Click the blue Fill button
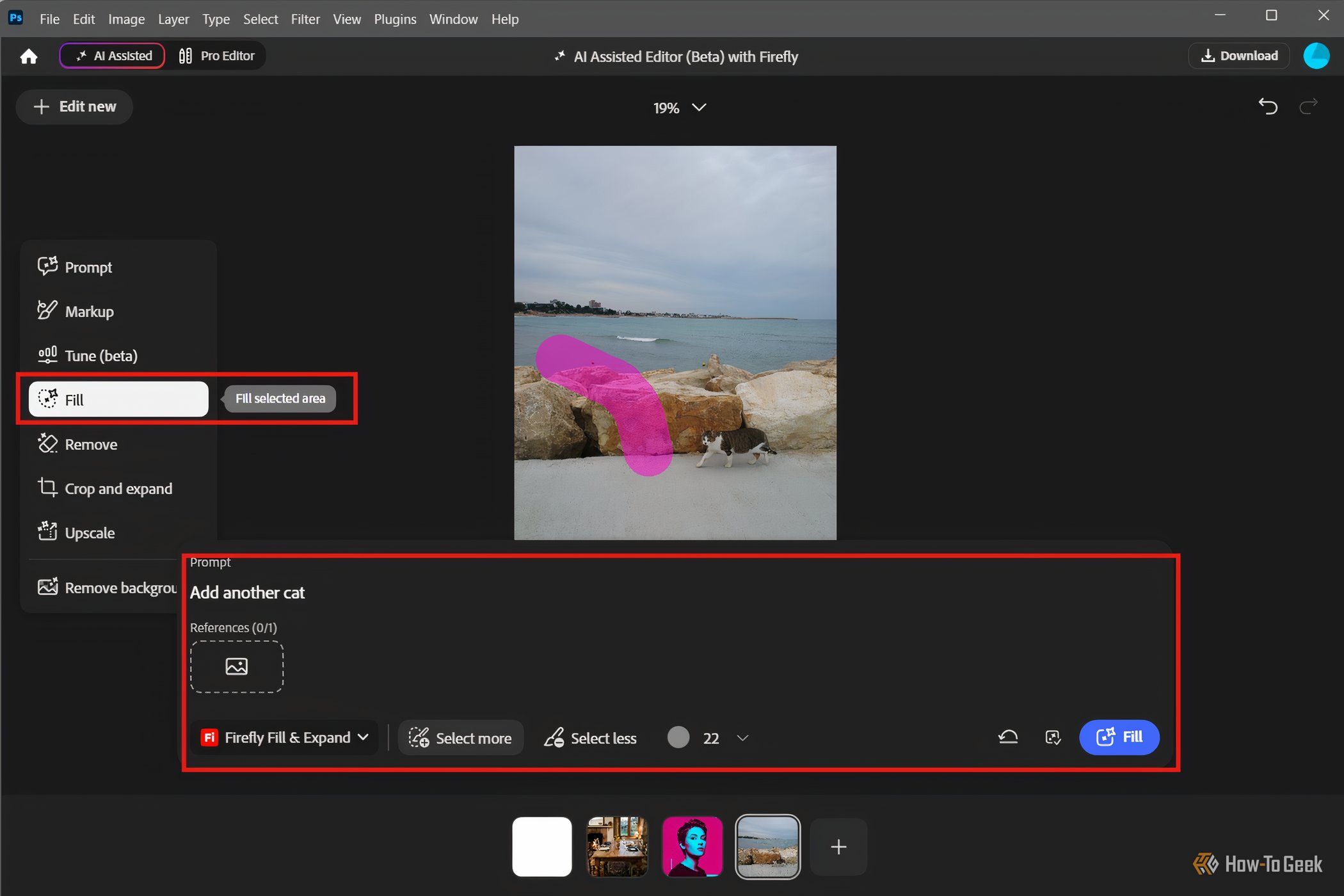Screen dimensions: 1344x896 1119,737
